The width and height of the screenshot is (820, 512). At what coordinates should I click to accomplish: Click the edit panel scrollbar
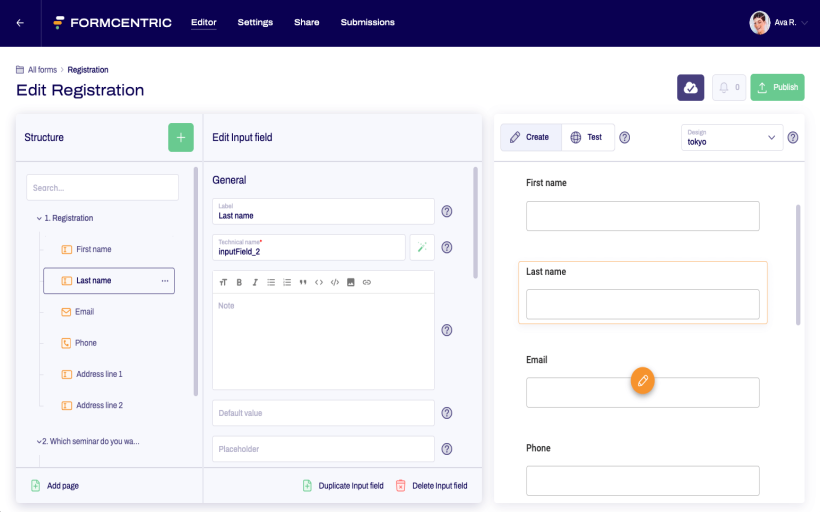(x=475, y=223)
